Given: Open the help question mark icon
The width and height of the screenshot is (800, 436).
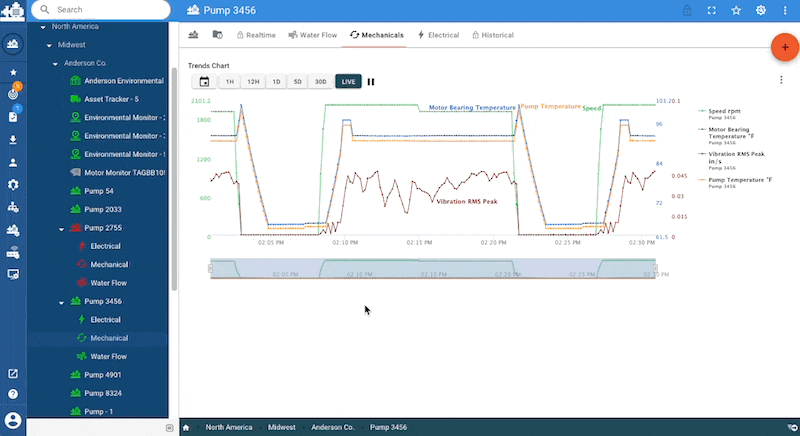Looking at the screenshot, I should 13,394.
